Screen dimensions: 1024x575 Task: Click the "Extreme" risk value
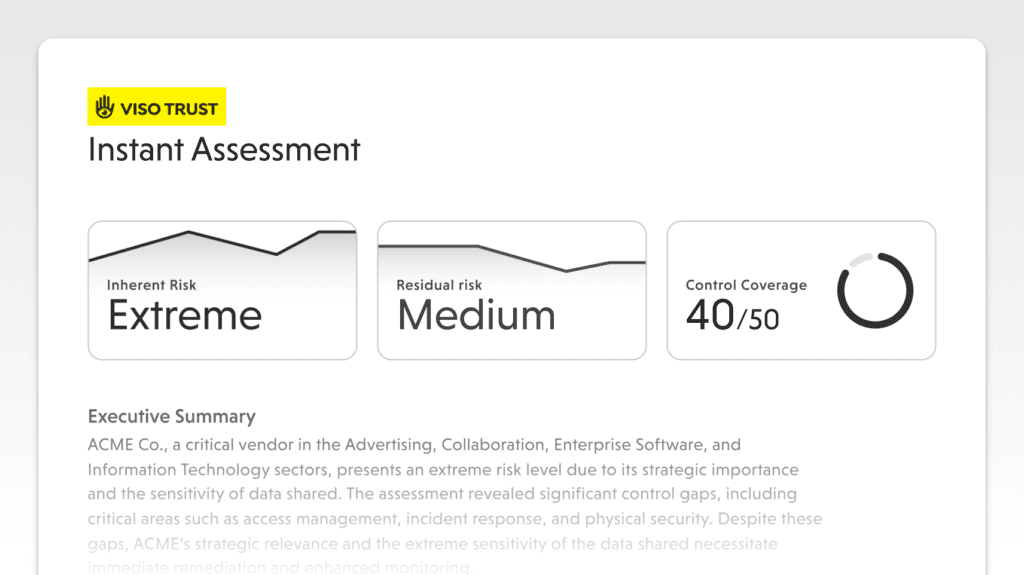pos(185,316)
